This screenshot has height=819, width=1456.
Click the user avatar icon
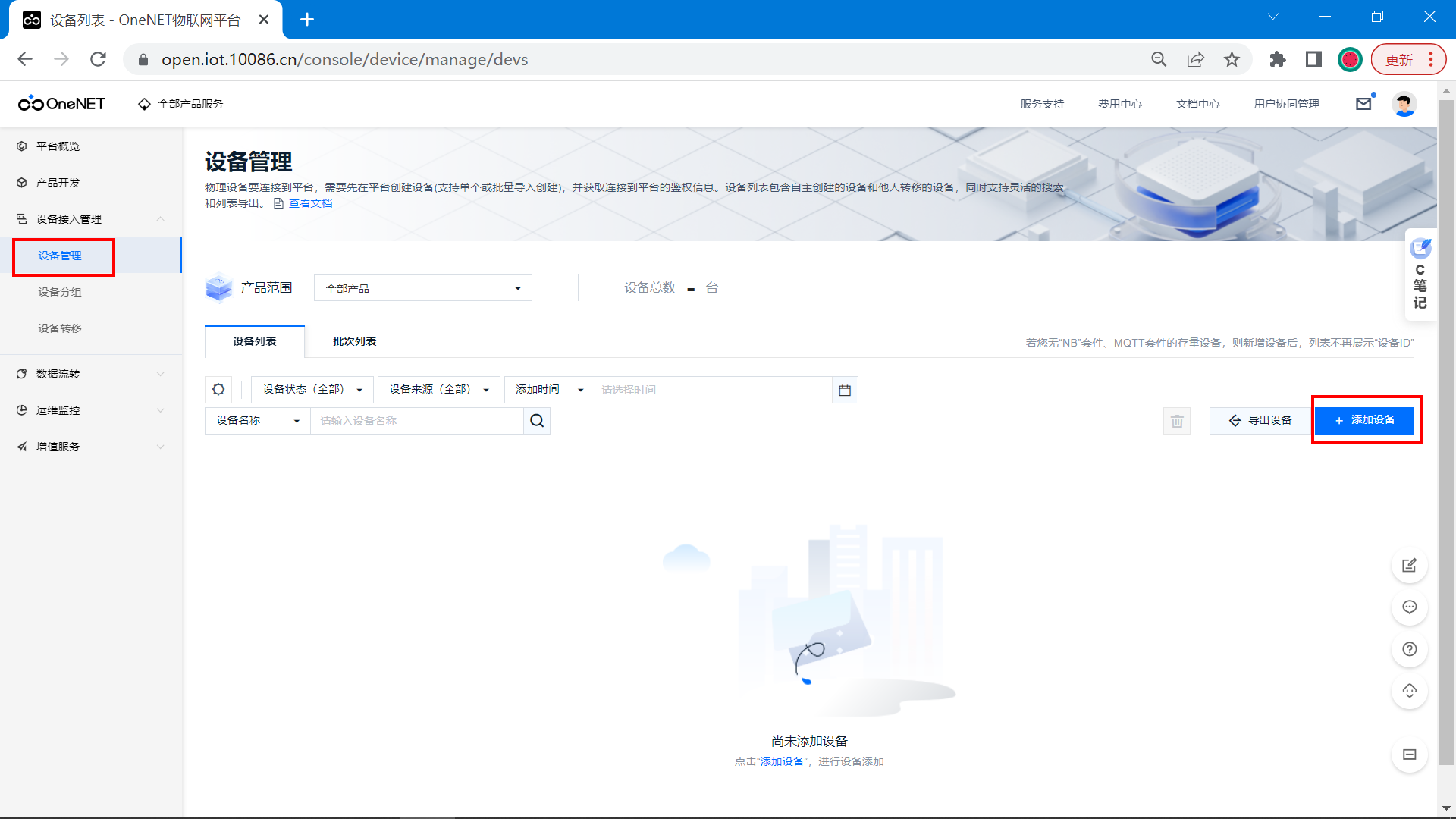(x=1404, y=104)
